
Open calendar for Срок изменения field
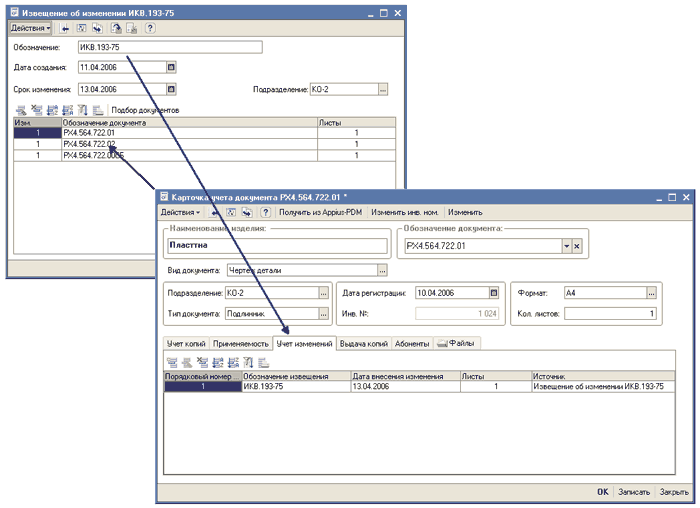click(x=171, y=89)
